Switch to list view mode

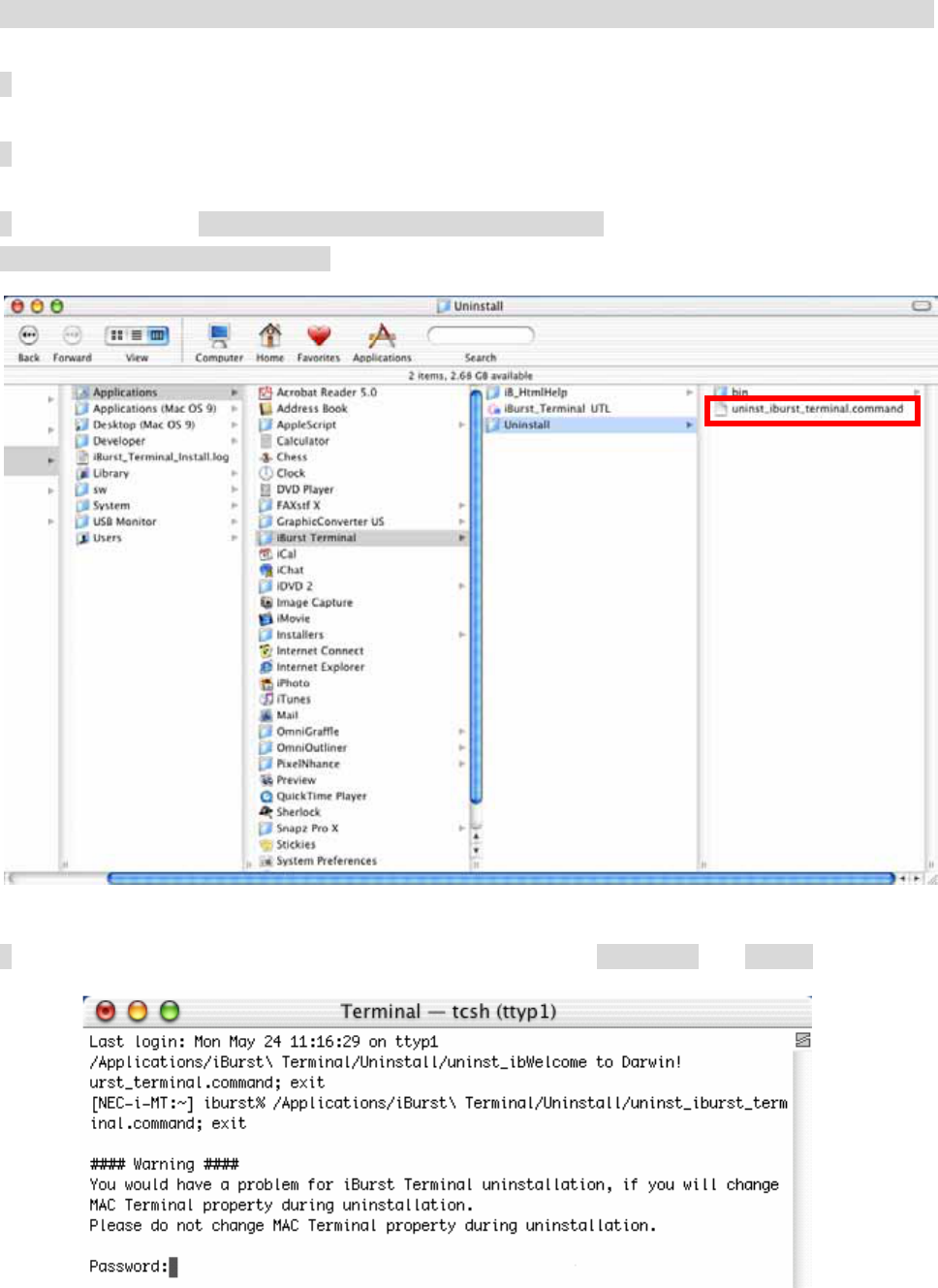pos(137,335)
